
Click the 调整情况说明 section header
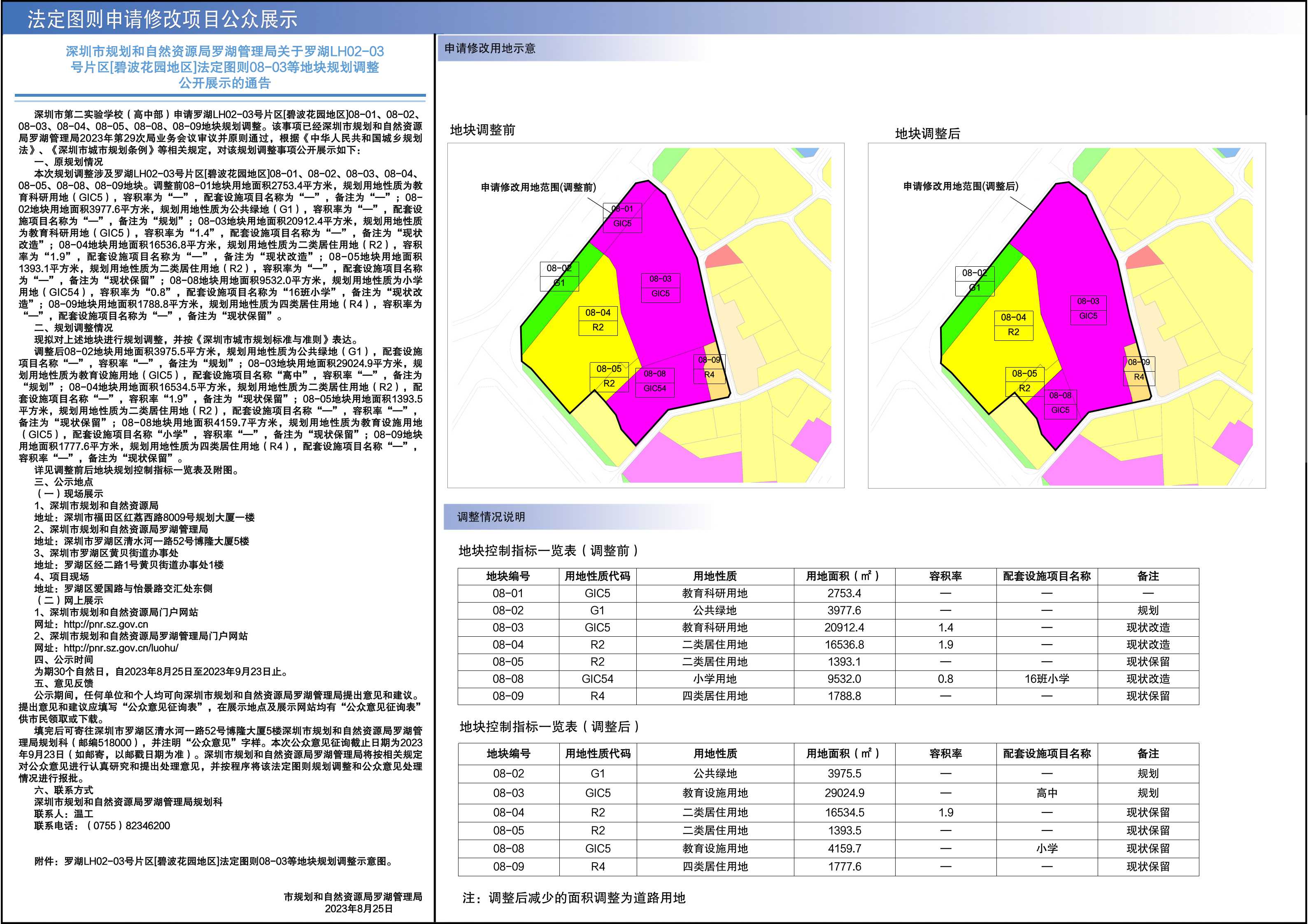click(x=491, y=517)
